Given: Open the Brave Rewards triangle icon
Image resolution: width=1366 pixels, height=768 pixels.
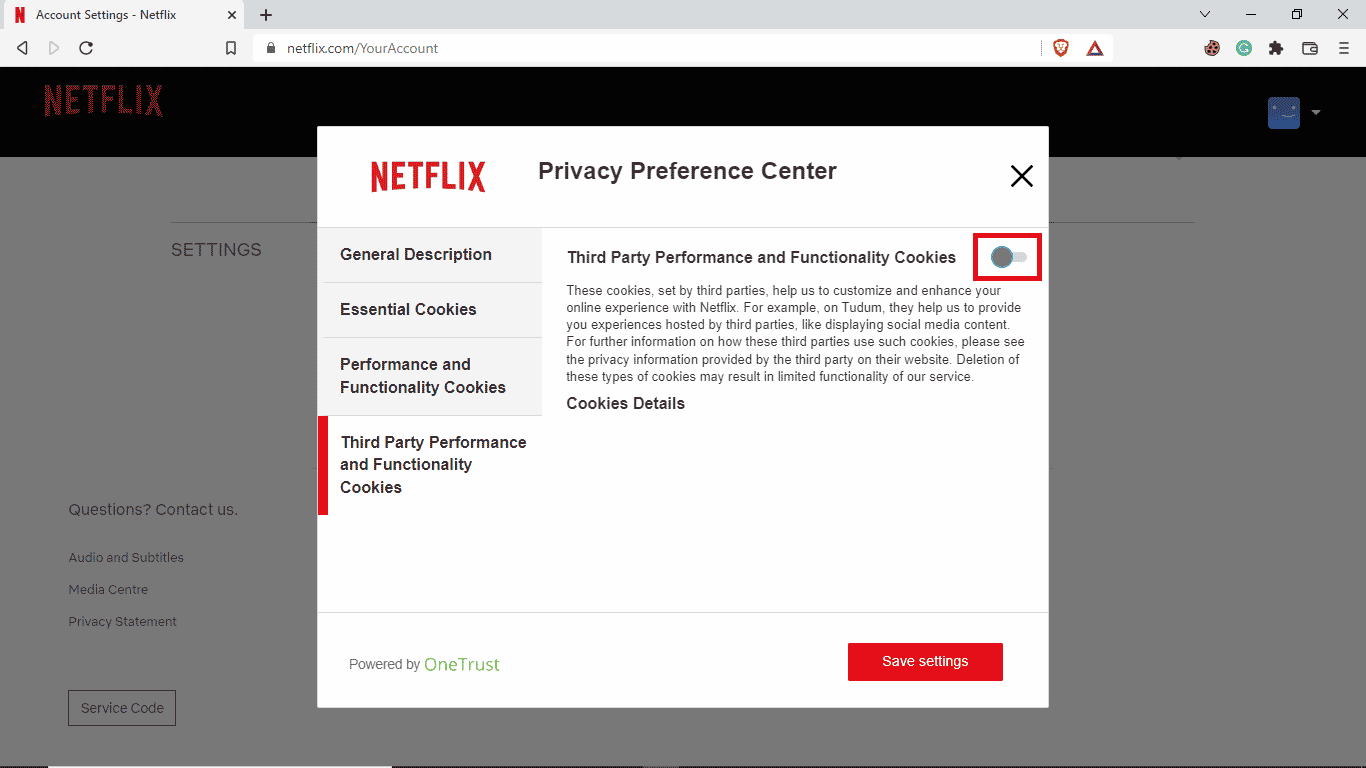Looking at the screenshot, I should pos(1095,48).
